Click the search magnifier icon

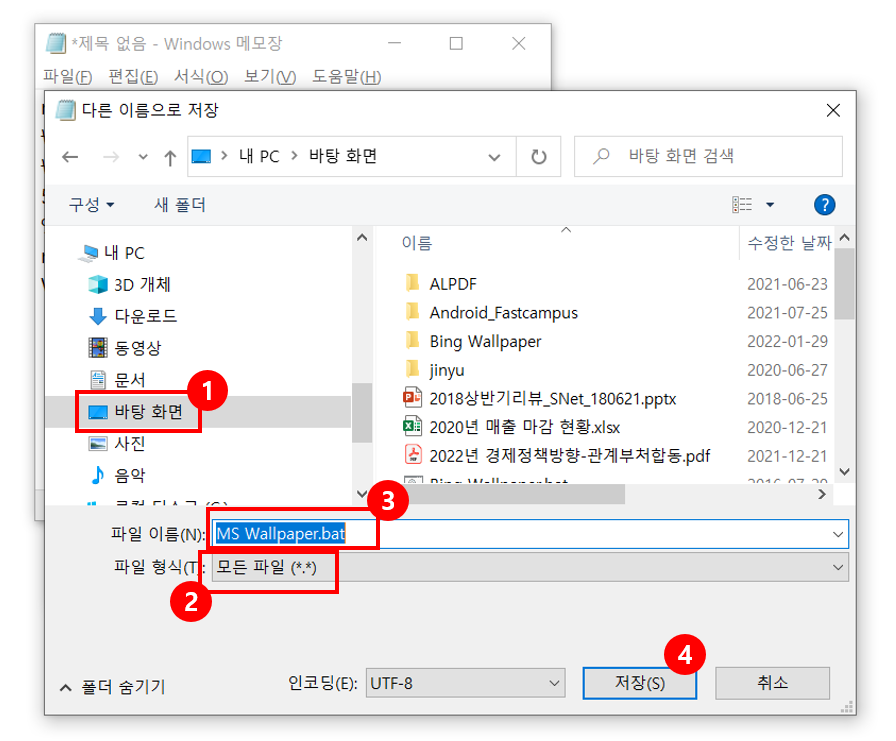pyautogui.click(x=601, y=156)
